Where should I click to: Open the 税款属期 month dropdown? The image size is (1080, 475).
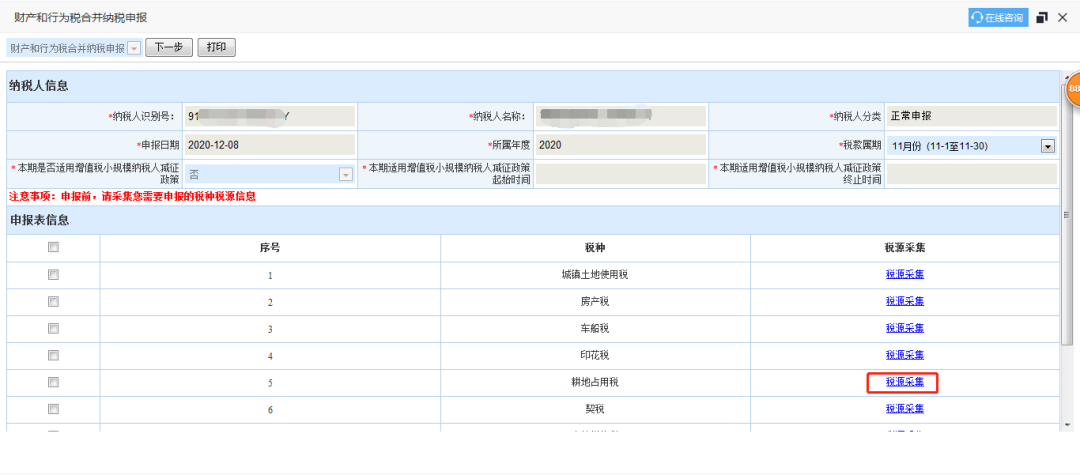click(x=1048, y=146)
